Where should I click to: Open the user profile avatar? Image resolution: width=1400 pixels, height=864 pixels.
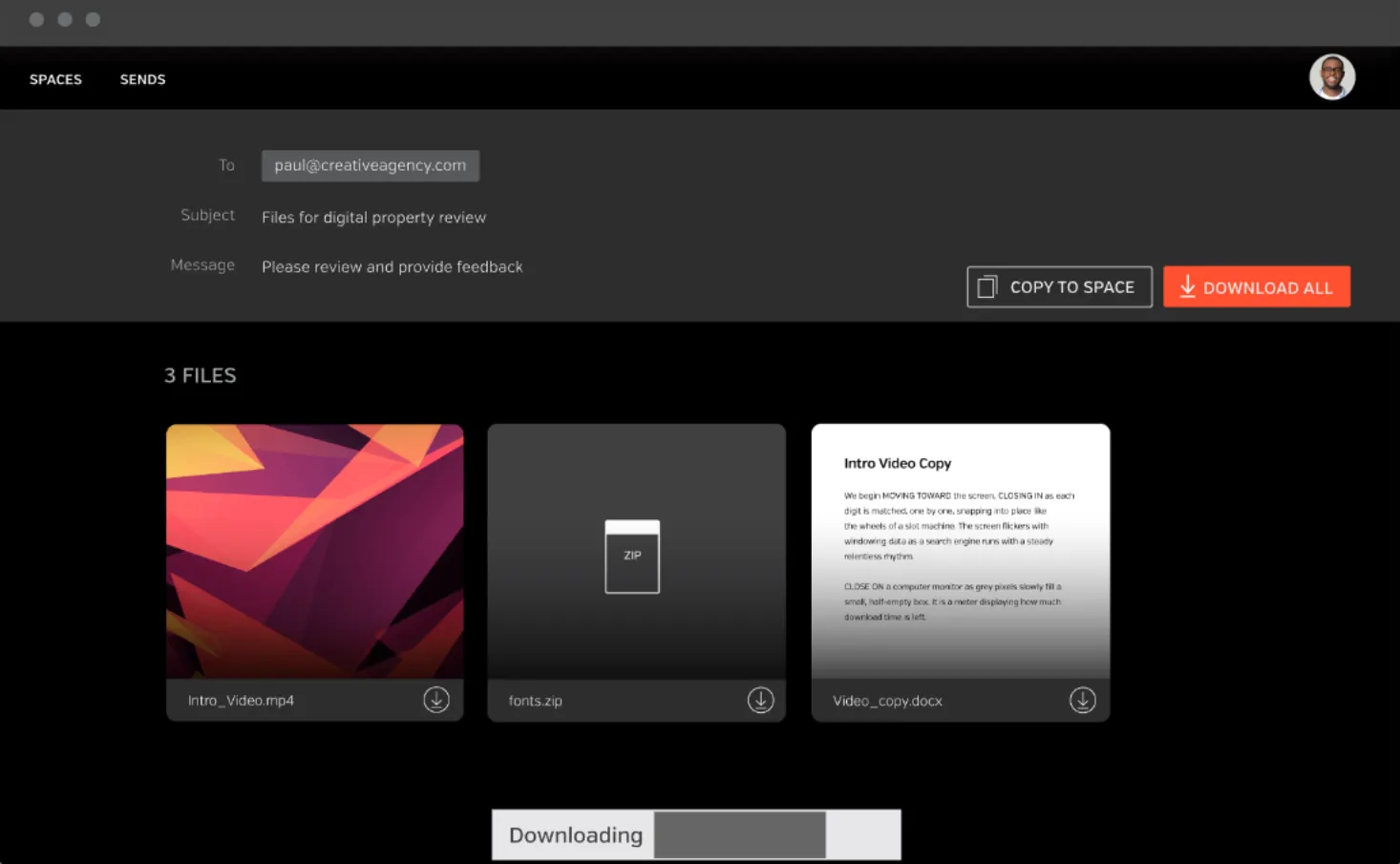tap(1332, 77)
